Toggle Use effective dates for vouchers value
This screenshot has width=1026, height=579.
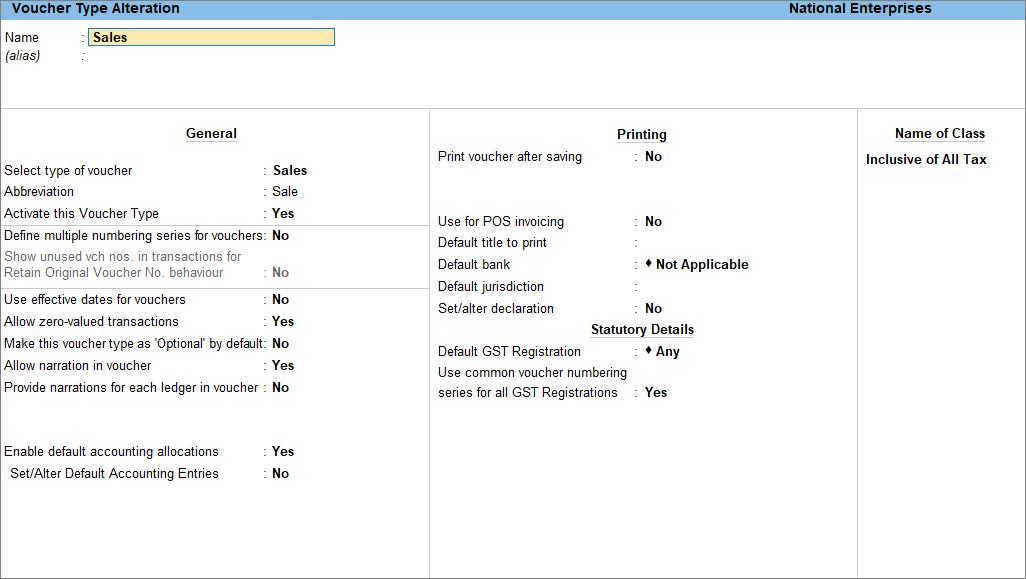pyautogui.click(x=280, y=300)
